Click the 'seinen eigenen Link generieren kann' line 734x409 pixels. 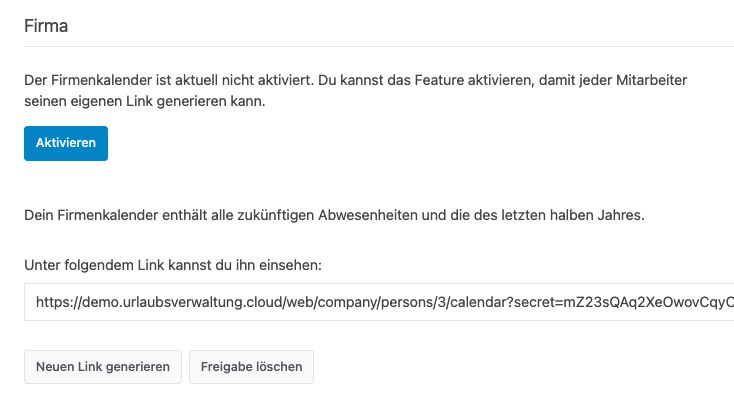pos(145,101)
